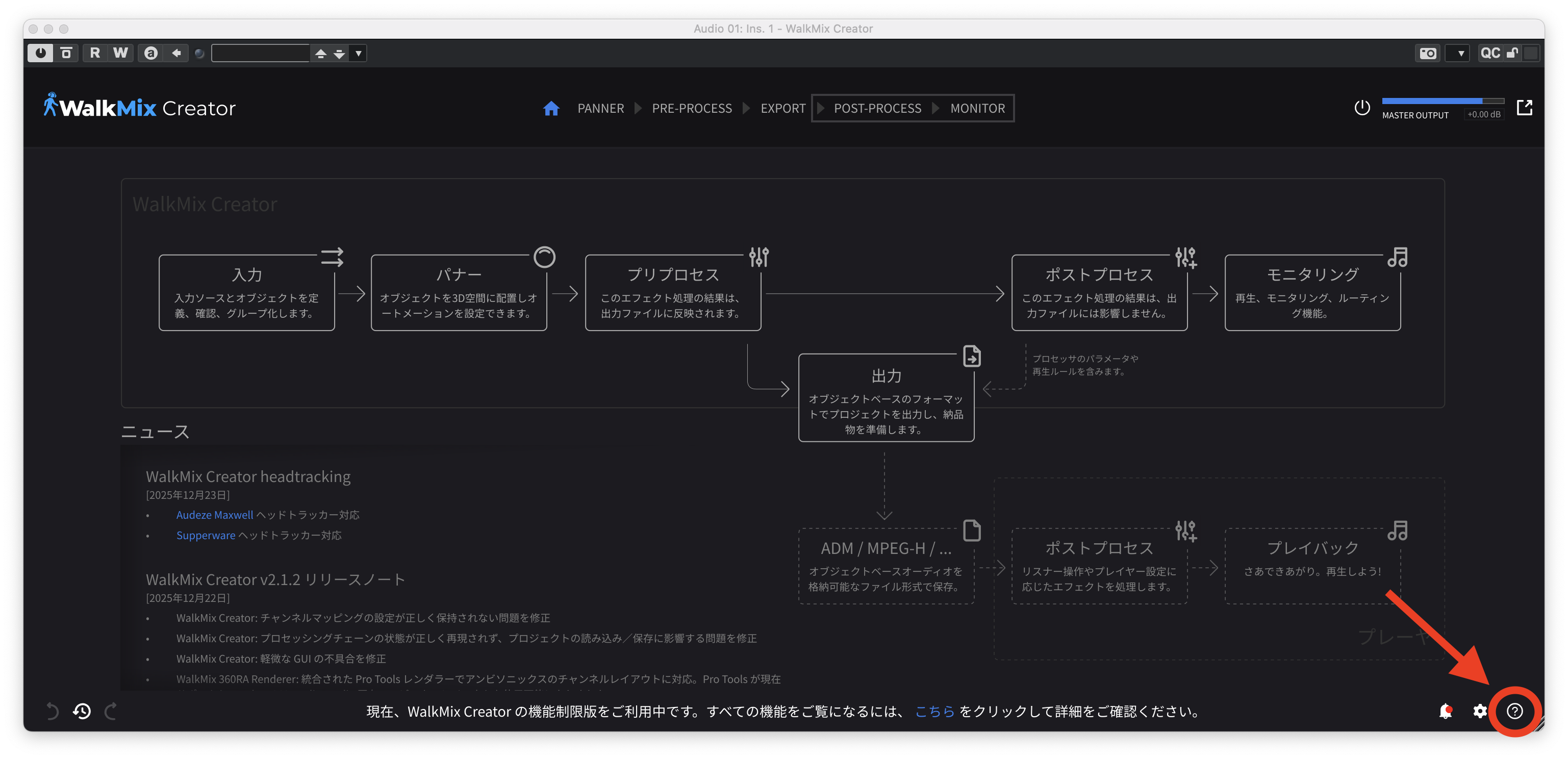Open the preset browser dropdown arrow
Image resolution: width=1568 pixels, height=759 pixels.
(359, 54)
